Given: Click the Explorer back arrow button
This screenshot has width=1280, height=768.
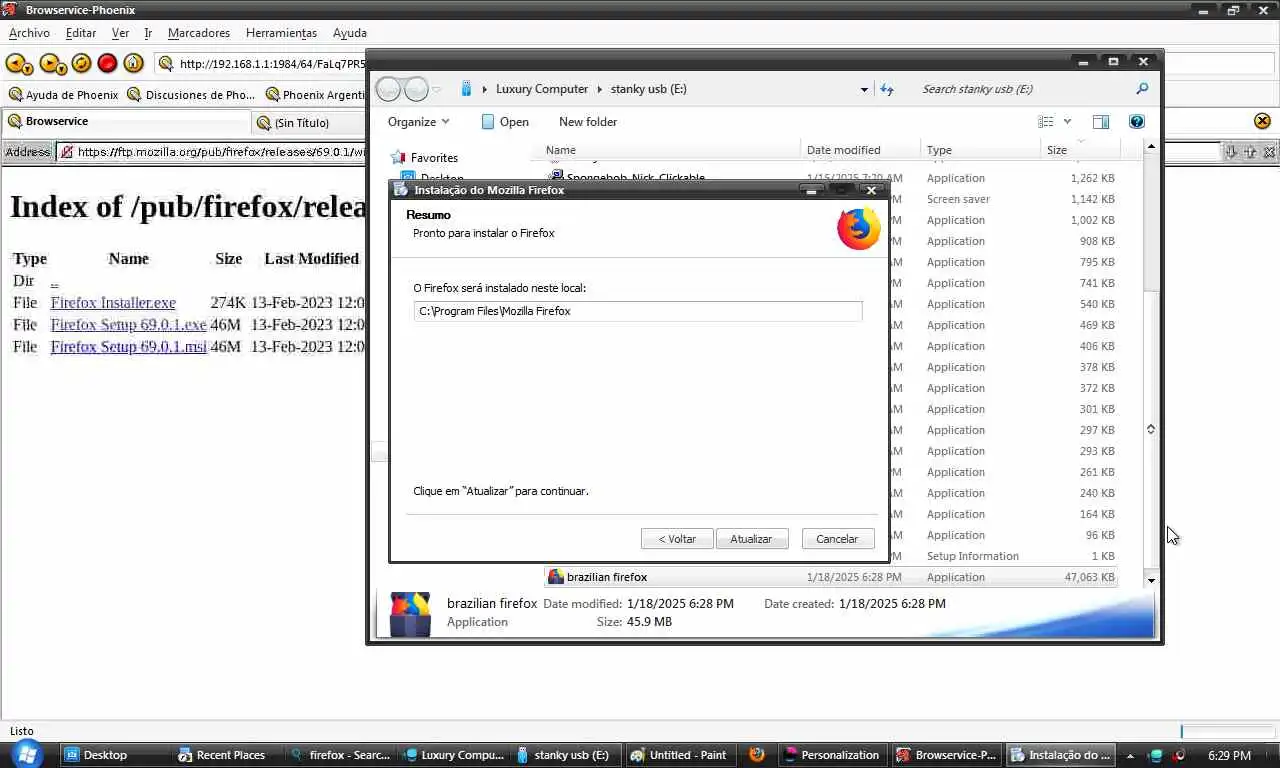Looking at the screenshot, I should pos(388,89).
